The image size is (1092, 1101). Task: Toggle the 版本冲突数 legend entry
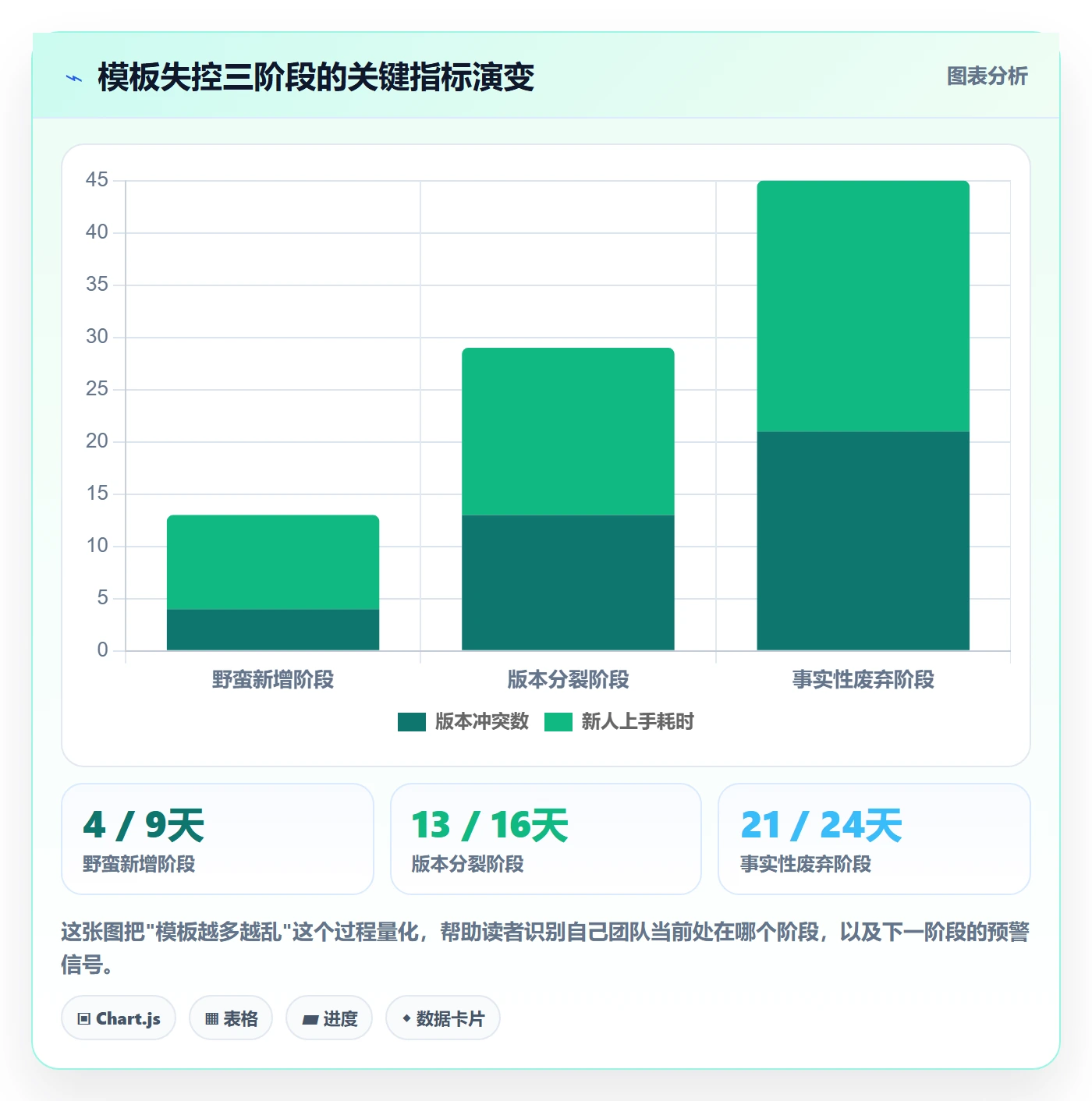[463, 722]
